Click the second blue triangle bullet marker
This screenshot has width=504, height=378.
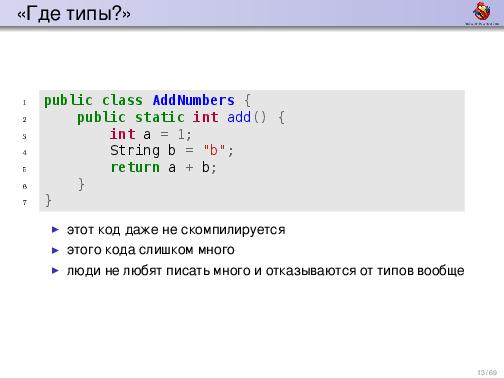tap(55, 250)
